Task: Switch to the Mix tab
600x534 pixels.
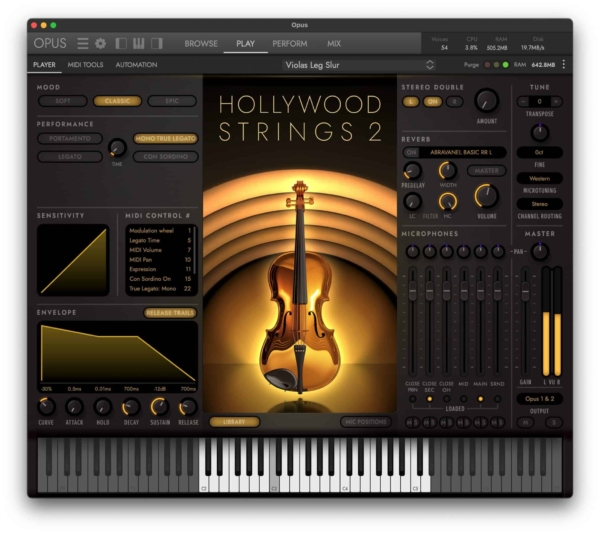Action: (x=334, y=44)
